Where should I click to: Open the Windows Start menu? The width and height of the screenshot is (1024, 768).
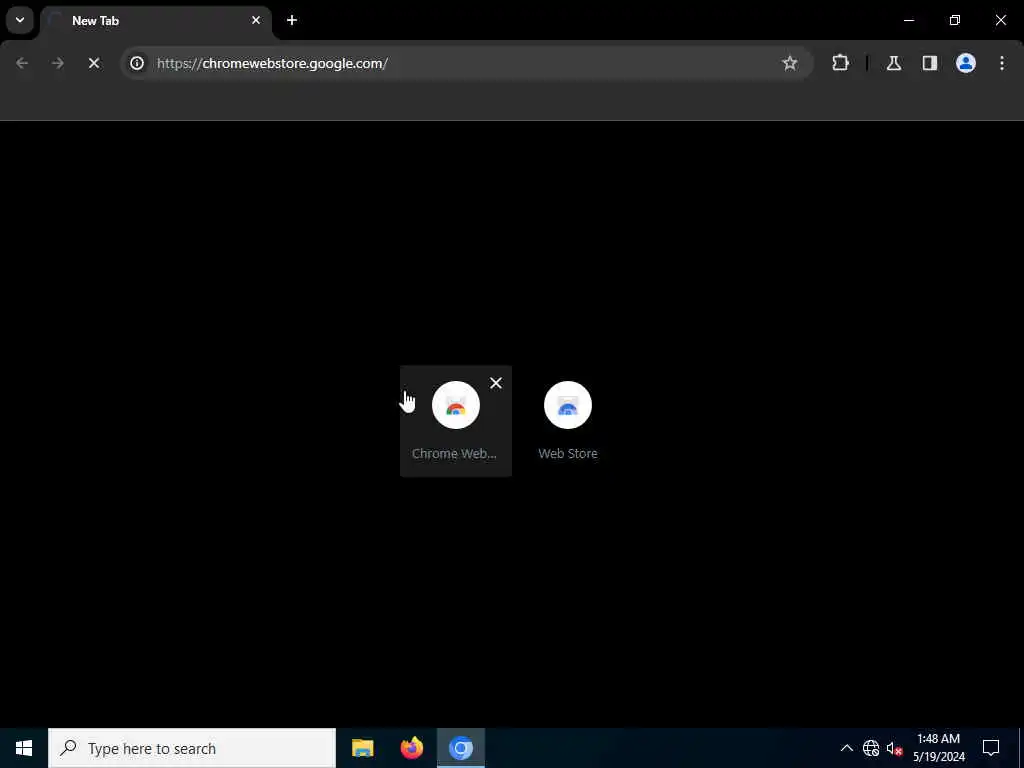[x=24, y=748]
